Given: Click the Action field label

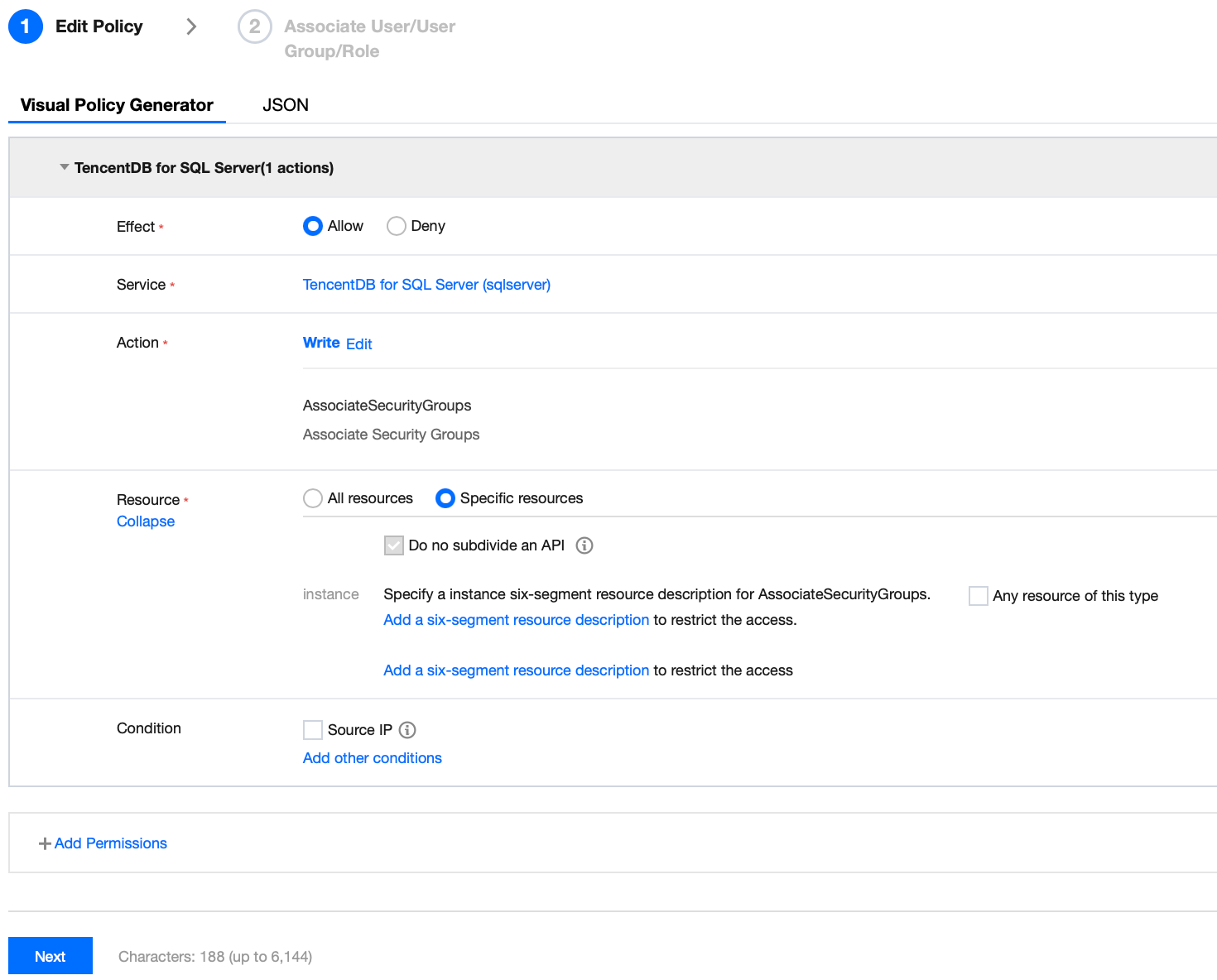Looking at the screenshot, I should coord(137,343).
